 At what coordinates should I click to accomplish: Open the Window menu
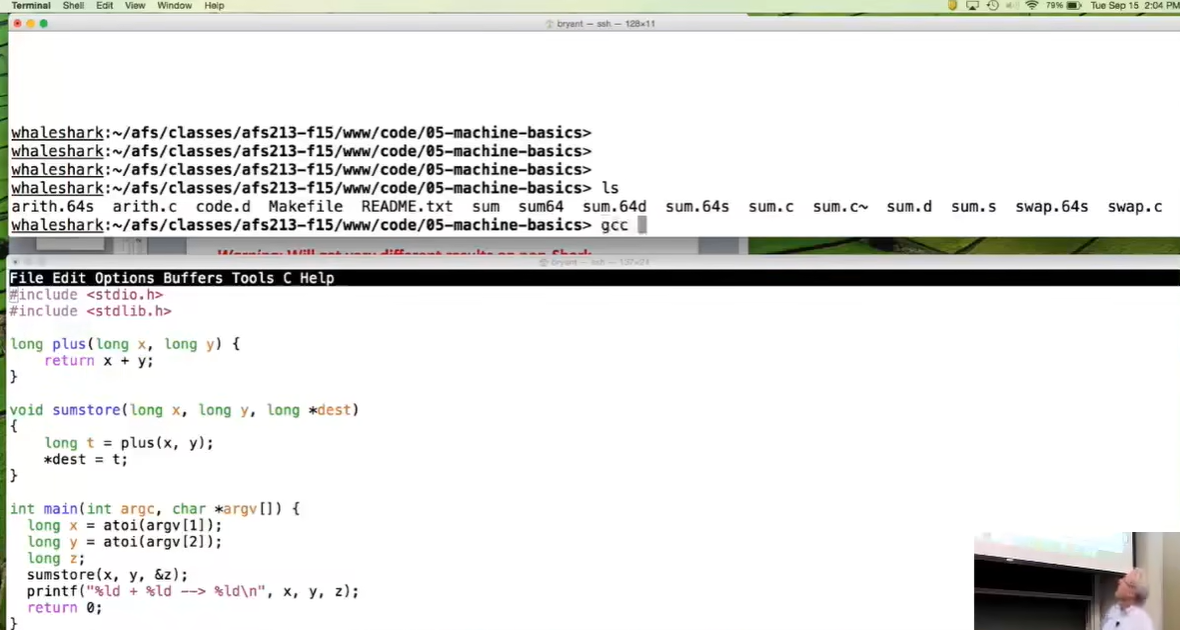(175, 6)
